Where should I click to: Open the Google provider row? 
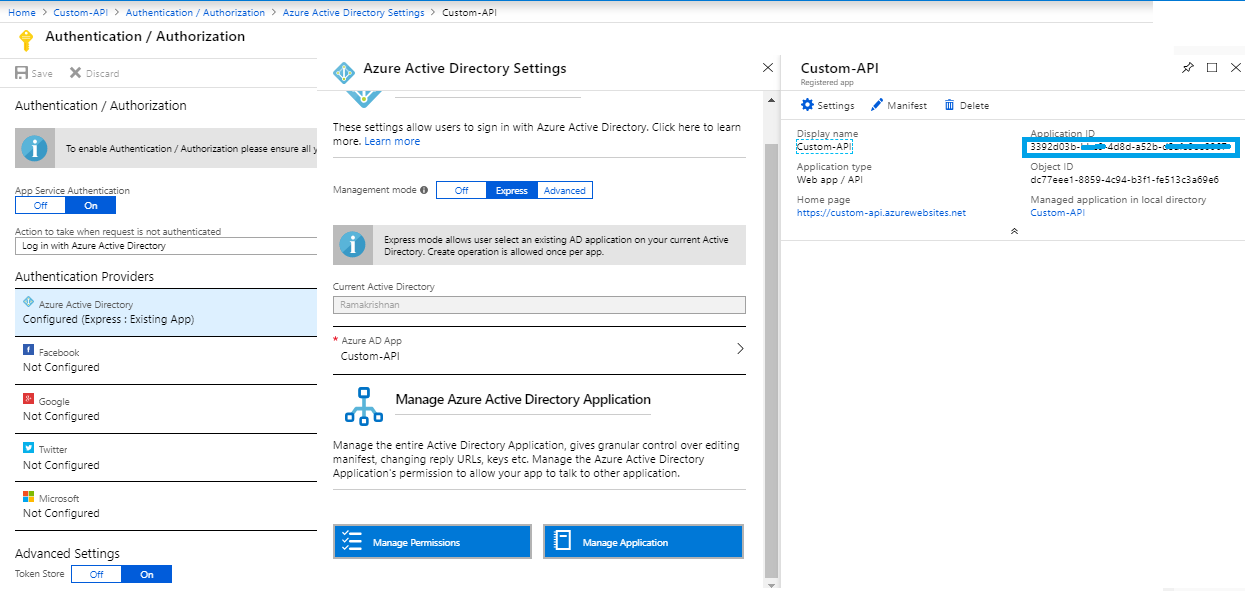pos(166,409)
